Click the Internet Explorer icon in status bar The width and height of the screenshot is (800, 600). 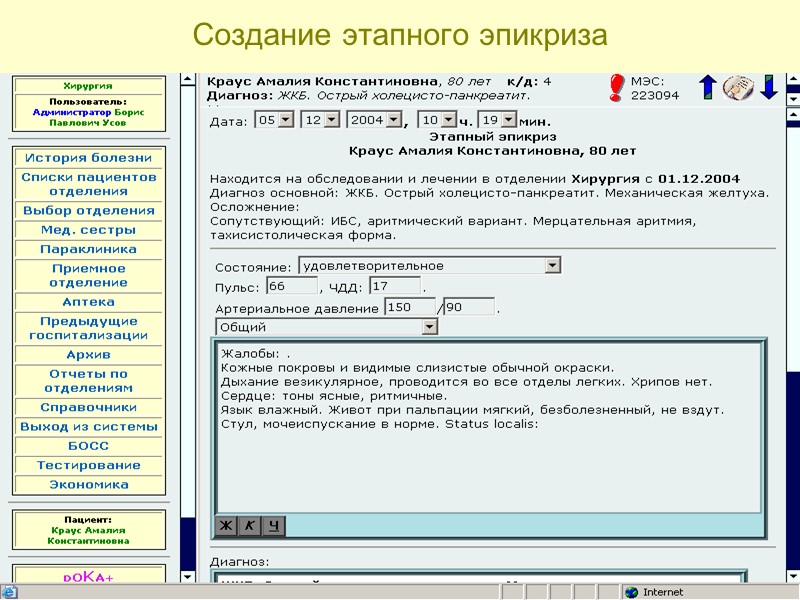pos(9,592)
